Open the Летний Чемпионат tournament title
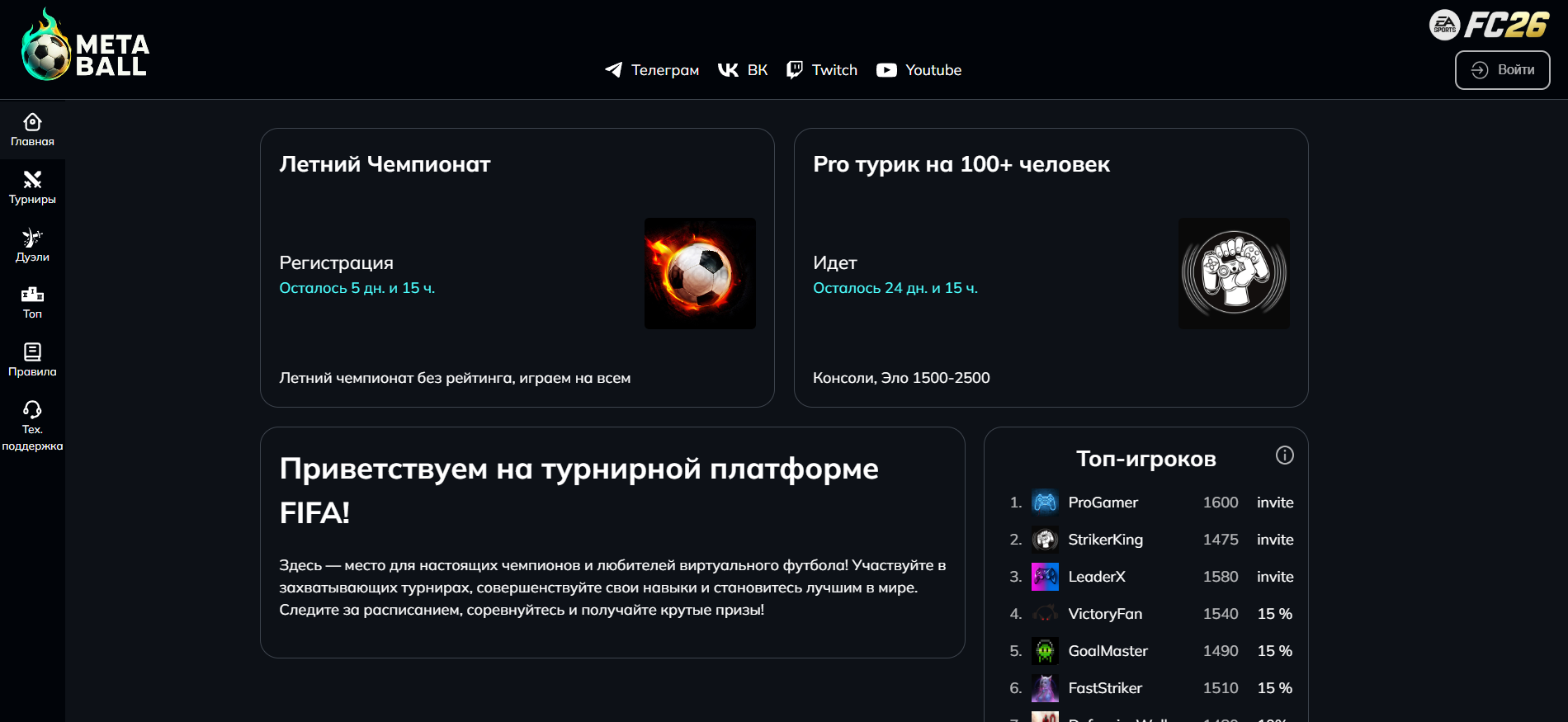The height and width of the screenshot is (722, 1568). (385, 164)
